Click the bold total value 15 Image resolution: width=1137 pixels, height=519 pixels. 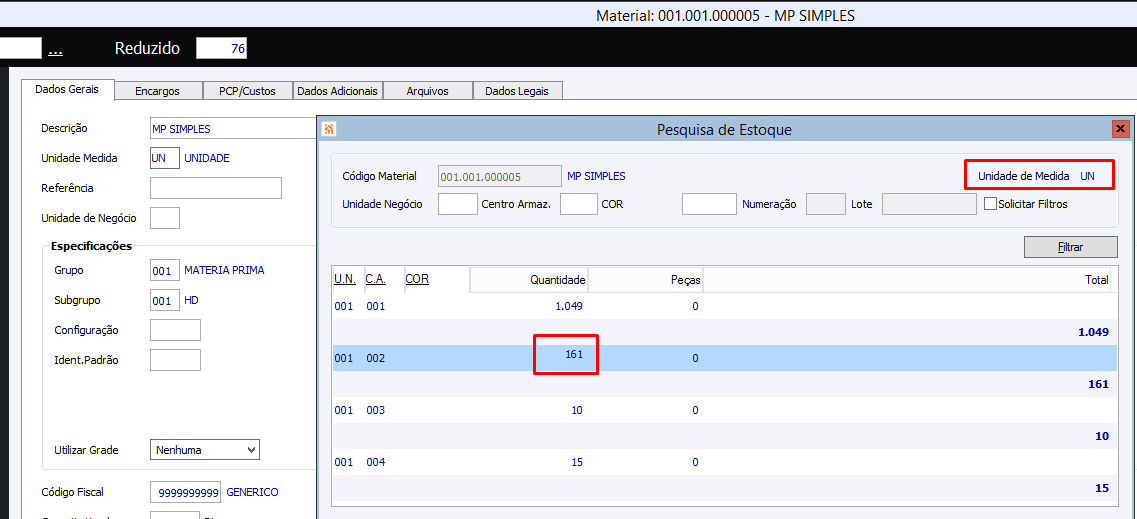pyautogui.click(x=1102, y=489)
